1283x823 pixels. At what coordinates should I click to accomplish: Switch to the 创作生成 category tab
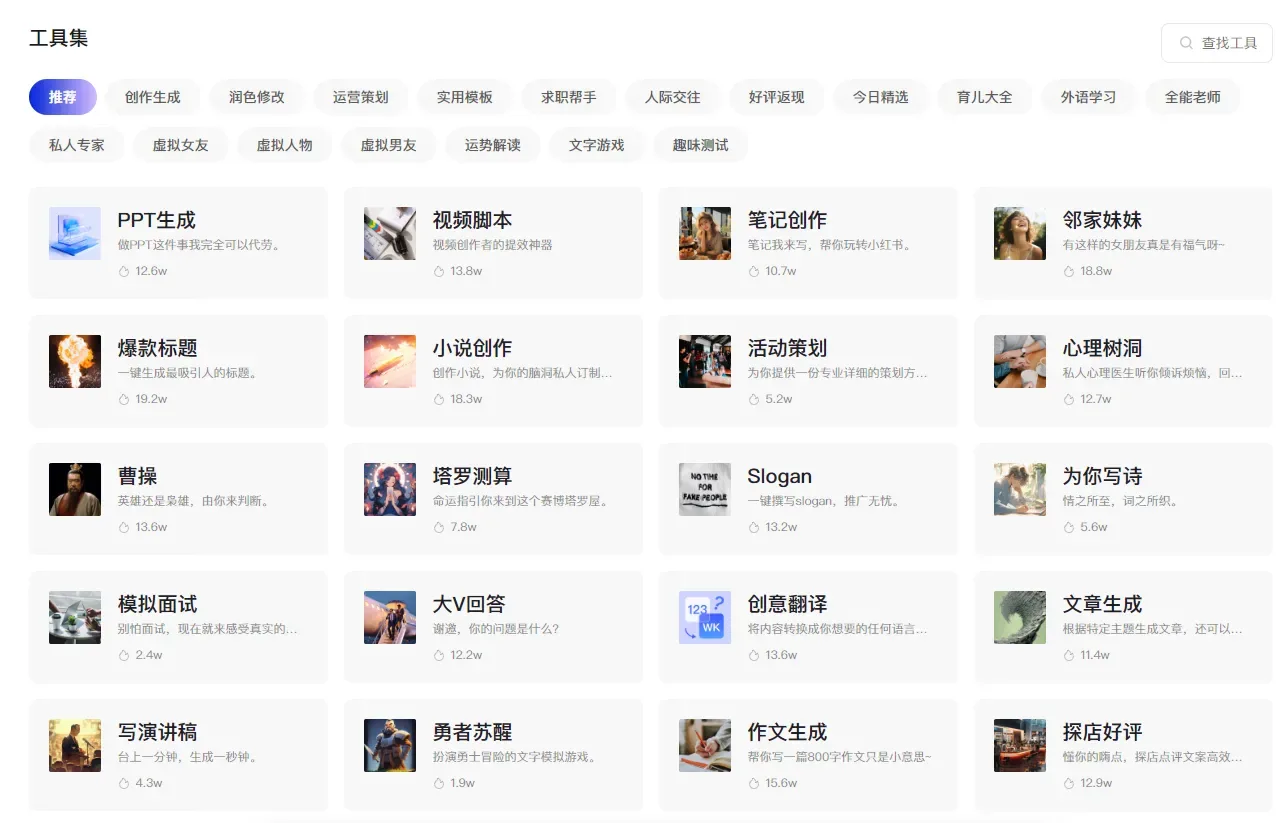point(153,97)
